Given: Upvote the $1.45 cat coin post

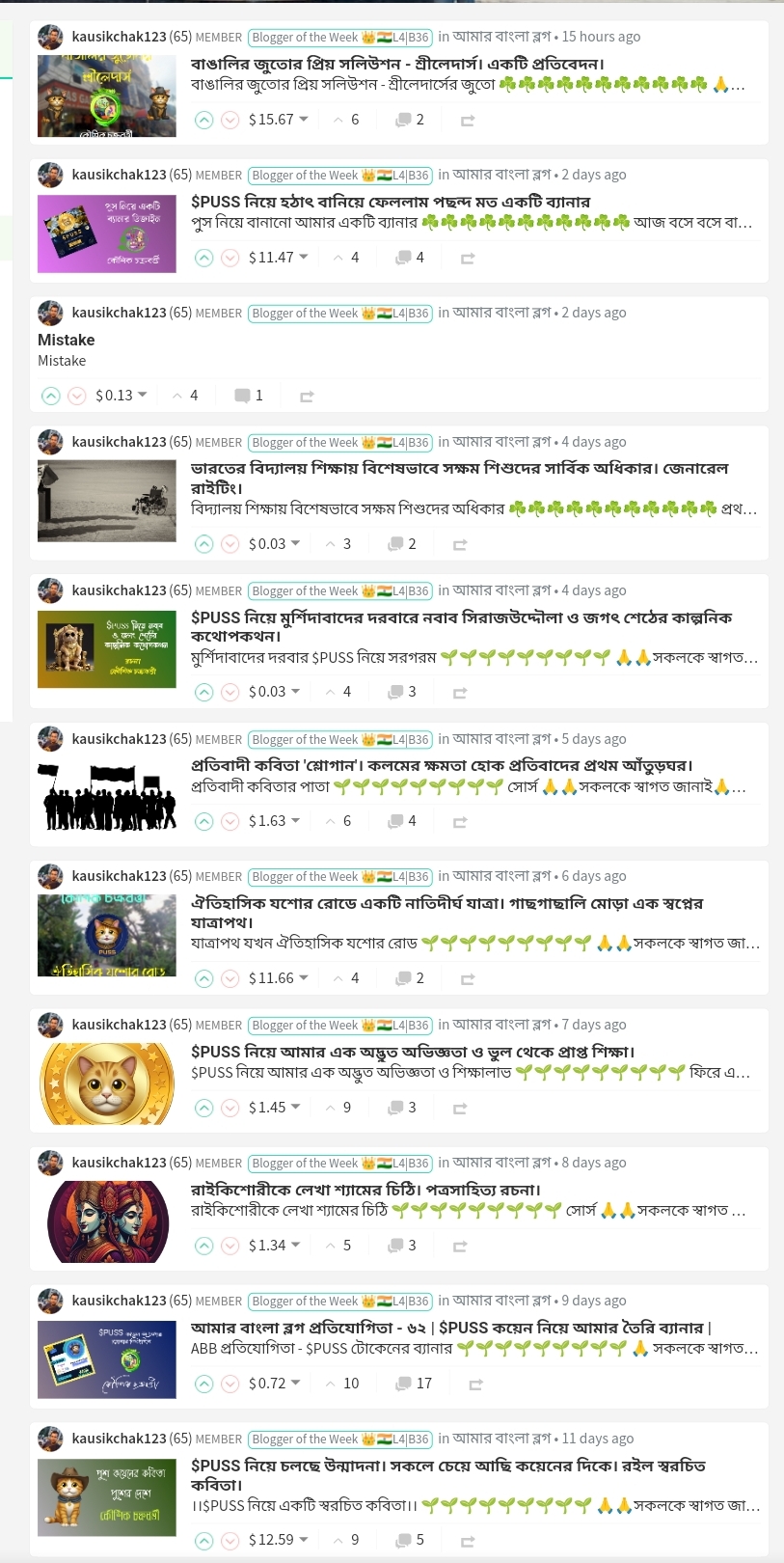Looking at the screenshot, I should coord(203,1109).
